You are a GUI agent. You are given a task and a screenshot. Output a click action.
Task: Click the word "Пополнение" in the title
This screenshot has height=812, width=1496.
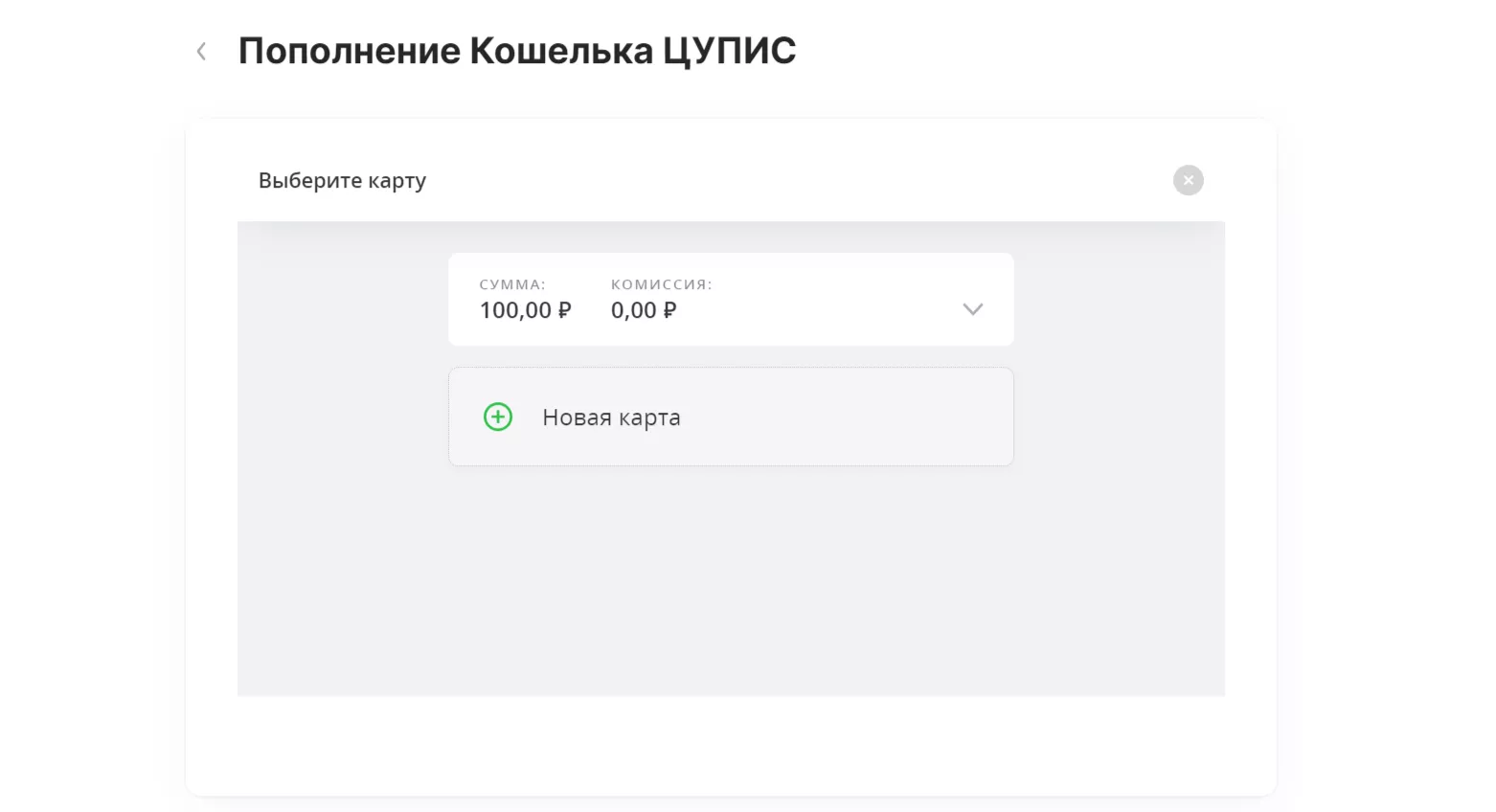350,51
